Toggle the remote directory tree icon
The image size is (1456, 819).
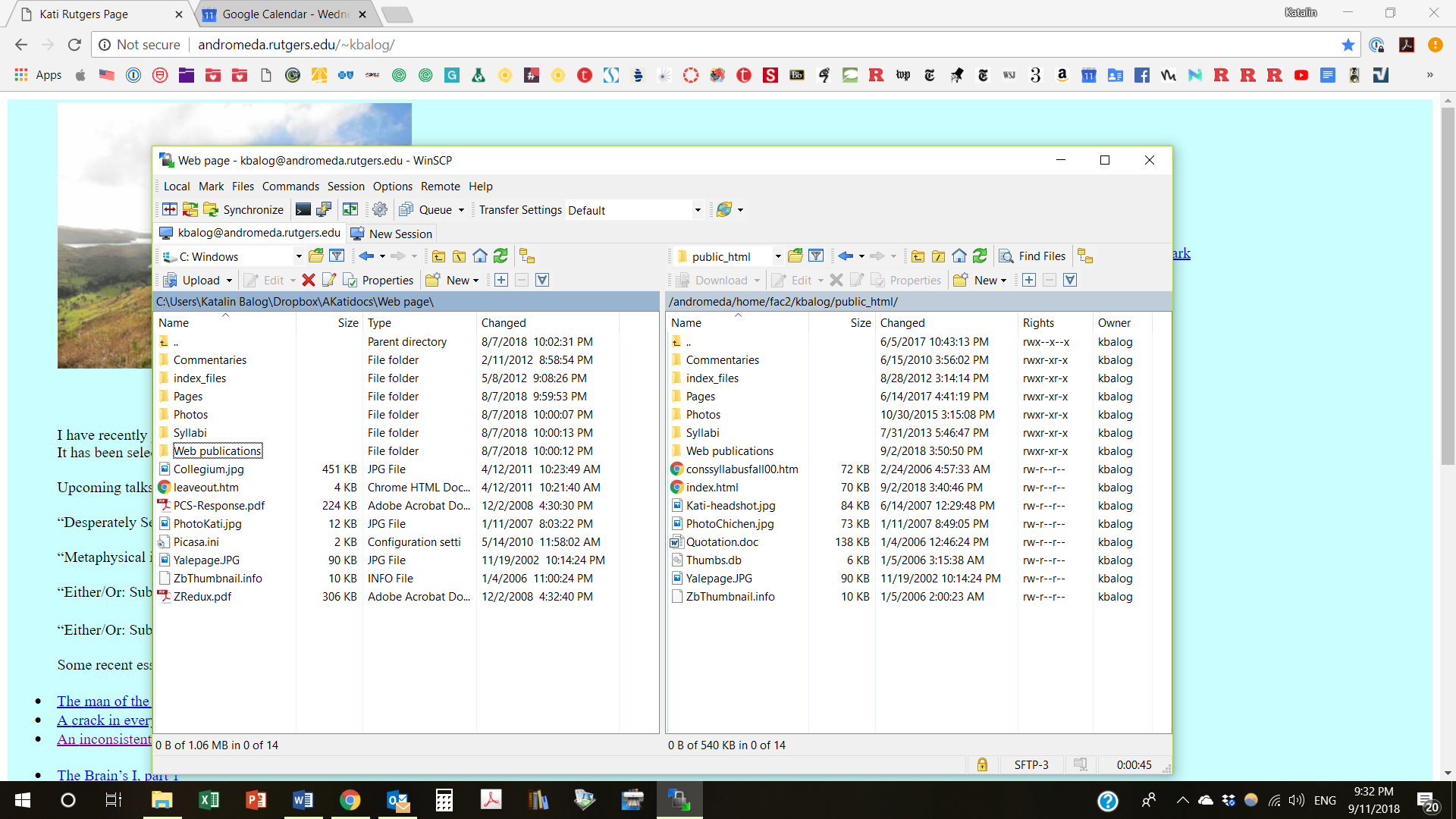pyautogui.click(x=1085, y=256)
